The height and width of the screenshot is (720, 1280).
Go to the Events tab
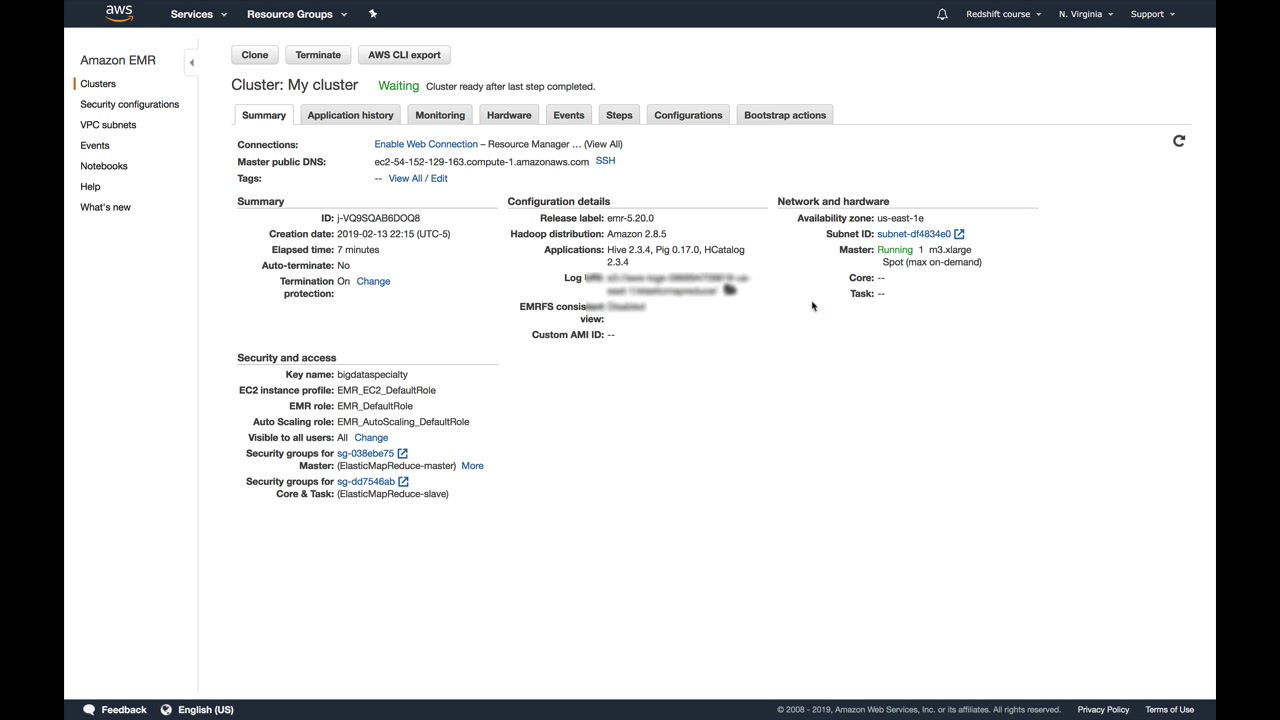569,115
